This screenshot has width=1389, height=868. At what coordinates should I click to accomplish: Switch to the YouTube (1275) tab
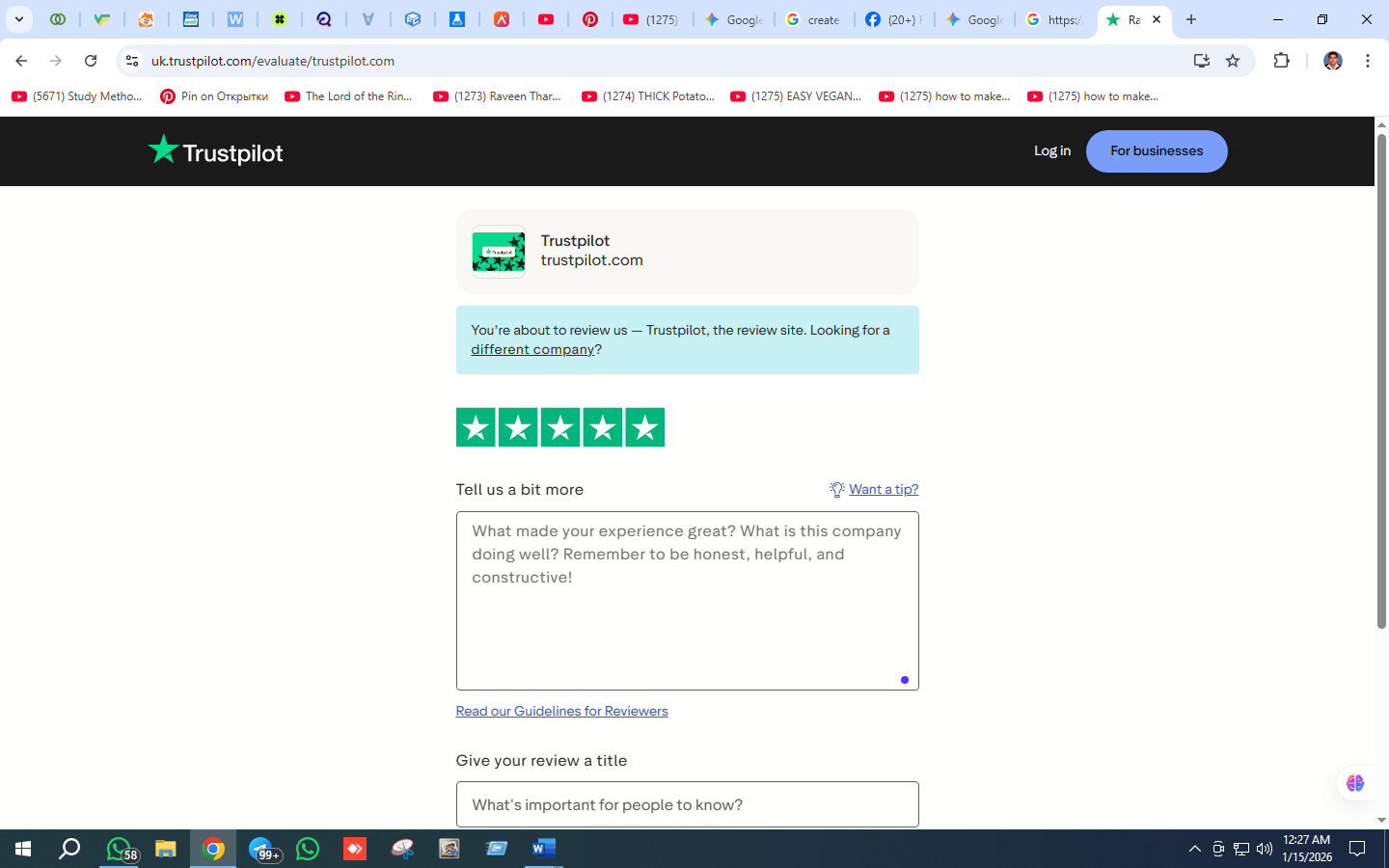pos(652,19)
